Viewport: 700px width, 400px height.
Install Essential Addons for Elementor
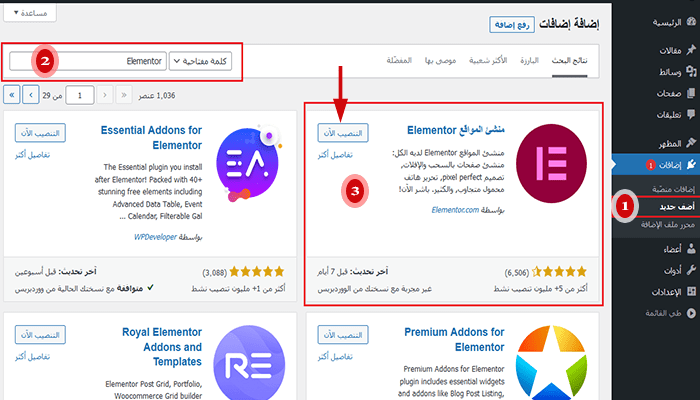pos(40,133)
